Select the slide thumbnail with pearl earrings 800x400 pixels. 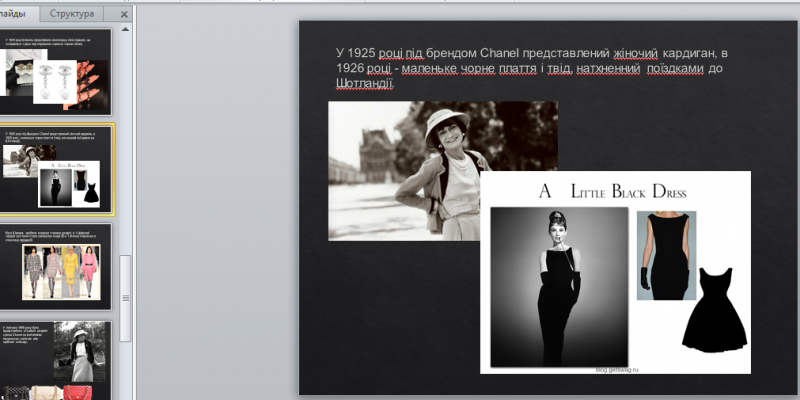tap(55, 71)
